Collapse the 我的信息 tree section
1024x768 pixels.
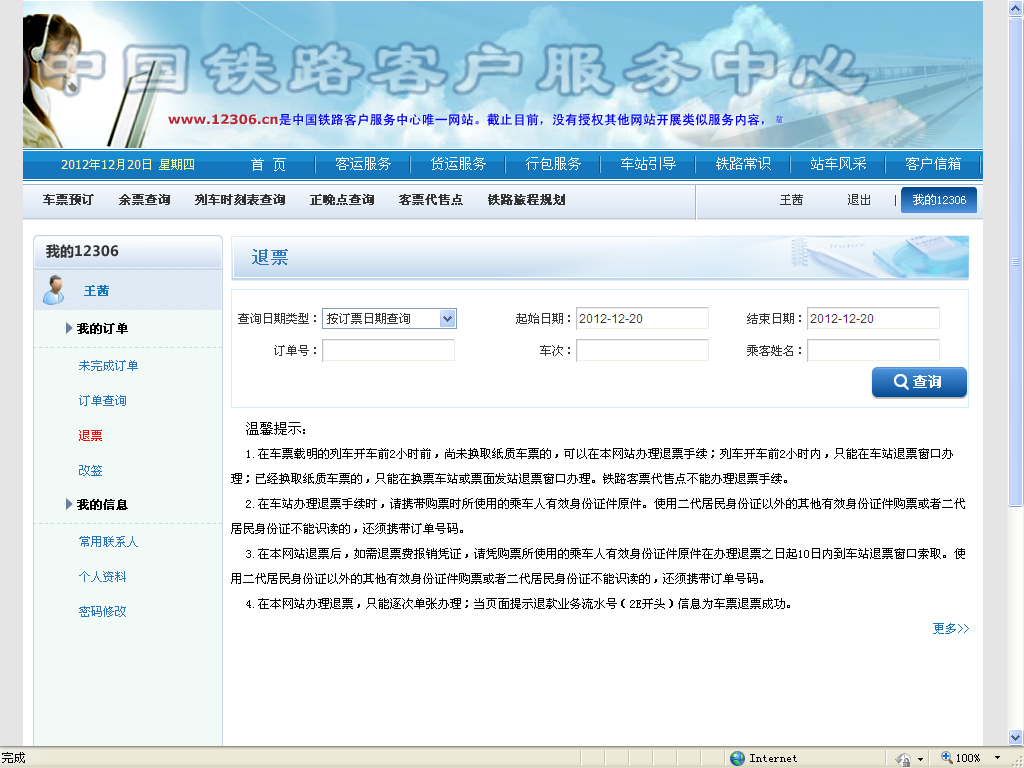coord(69,504)
